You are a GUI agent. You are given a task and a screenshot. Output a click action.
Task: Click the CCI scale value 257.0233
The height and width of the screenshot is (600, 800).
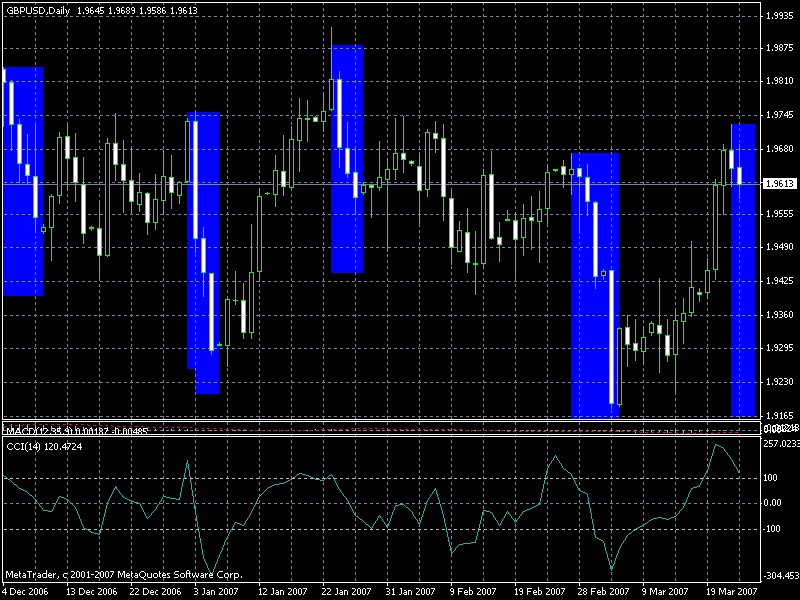click(781, 444)
